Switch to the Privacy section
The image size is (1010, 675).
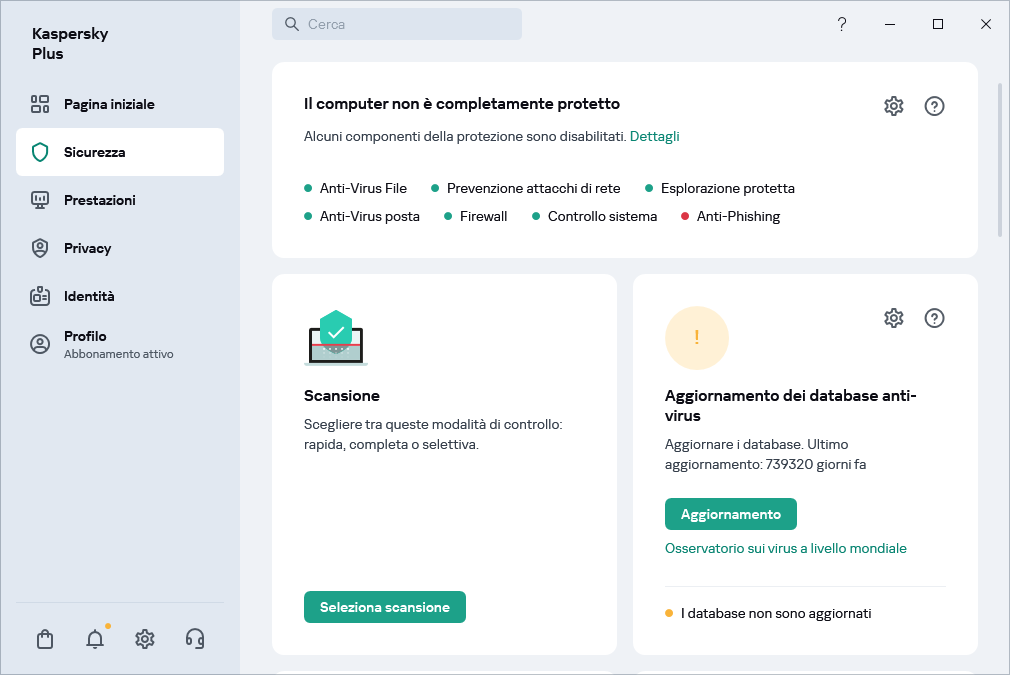pyautogui.click(x=87, y=248)
